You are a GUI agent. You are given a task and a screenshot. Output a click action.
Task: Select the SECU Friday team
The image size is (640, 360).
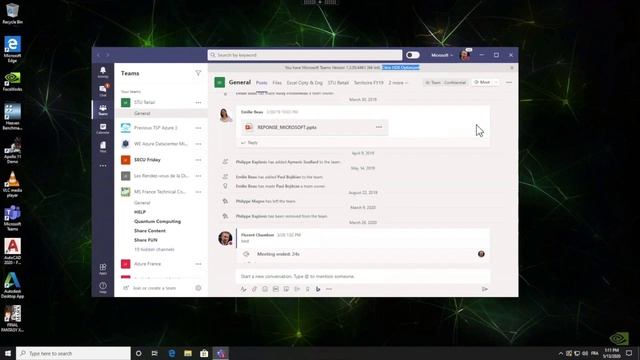(x=147, y=160)
